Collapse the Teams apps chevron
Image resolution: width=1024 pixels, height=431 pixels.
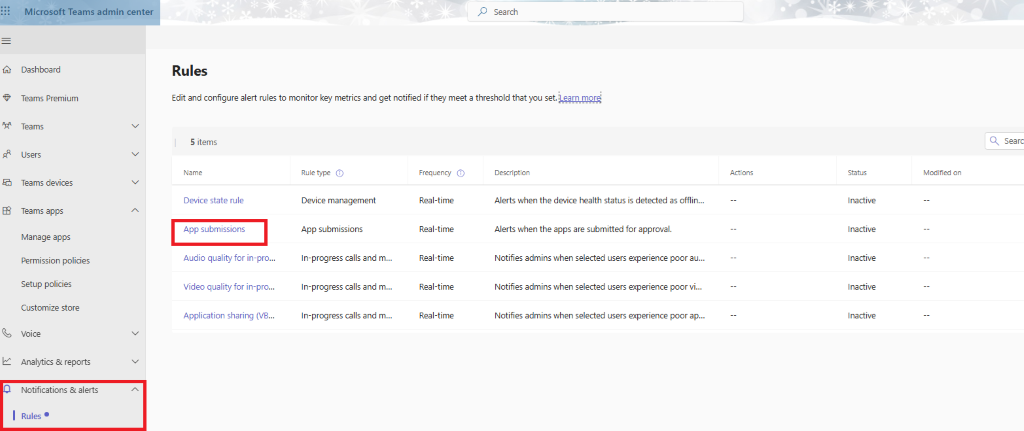pos(135,211)
